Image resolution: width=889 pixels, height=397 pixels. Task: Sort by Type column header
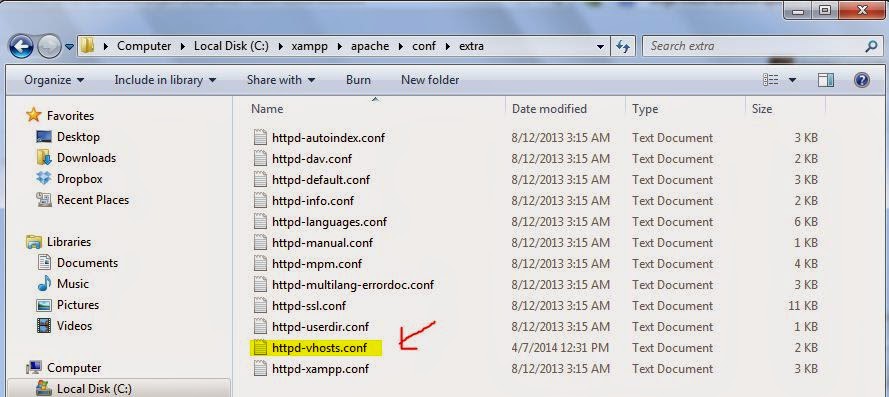pos(645,109)
